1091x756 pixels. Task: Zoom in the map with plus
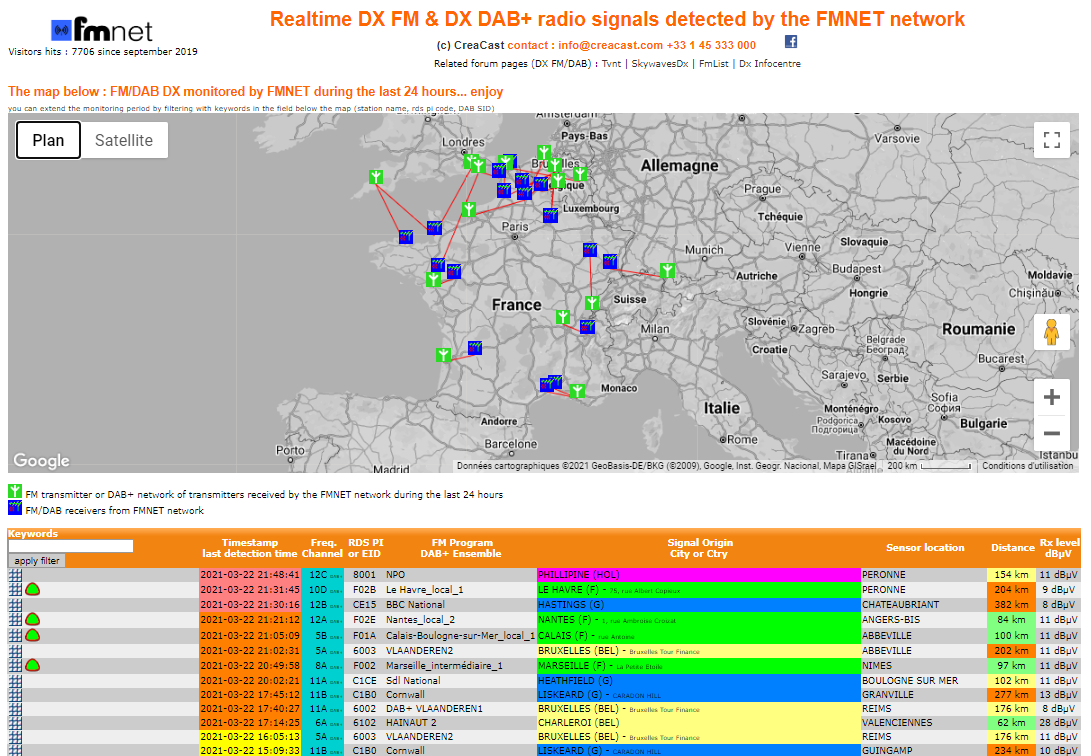coord(1051,397)
